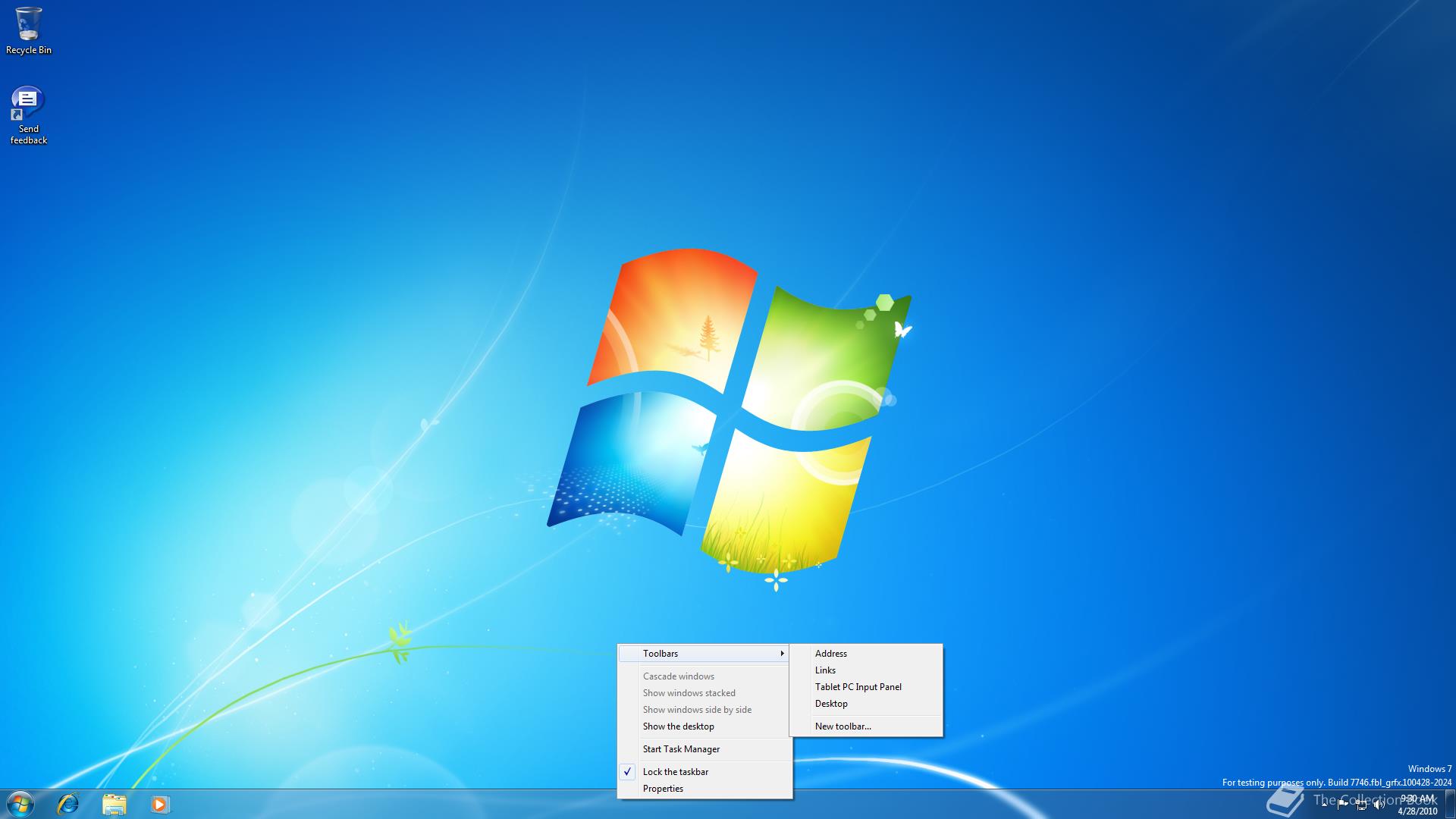Image resolution: width=1456 pixels, height=819 pixels.
Task: Choose New toolbar... in the submenu
Action: [866, 726]
